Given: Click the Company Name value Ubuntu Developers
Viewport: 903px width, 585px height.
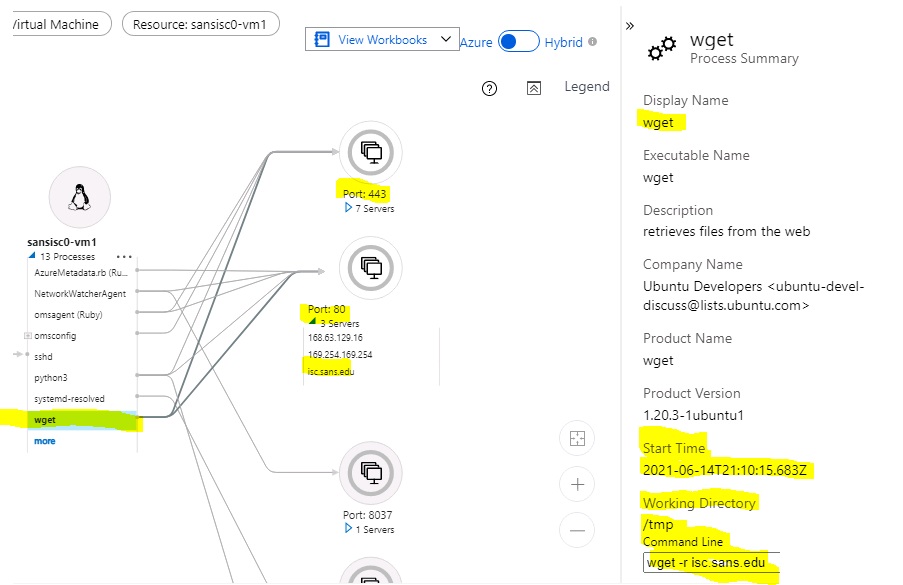Looking at the screenshot, I should click(754, 296).
